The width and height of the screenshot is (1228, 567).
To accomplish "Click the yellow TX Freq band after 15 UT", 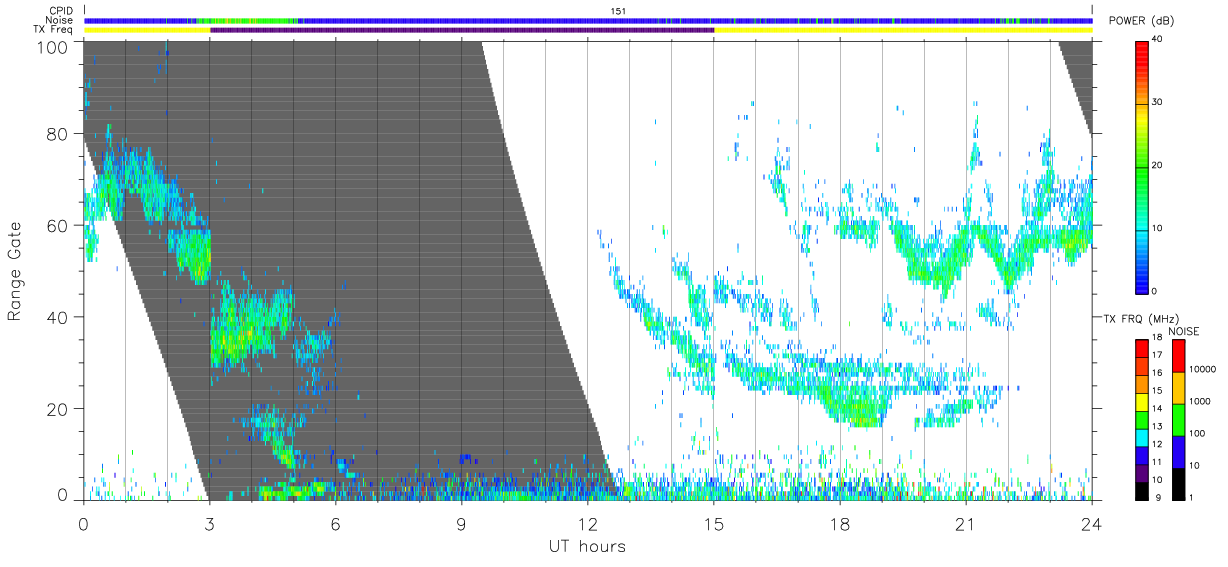I will click(x=903, y=30).
